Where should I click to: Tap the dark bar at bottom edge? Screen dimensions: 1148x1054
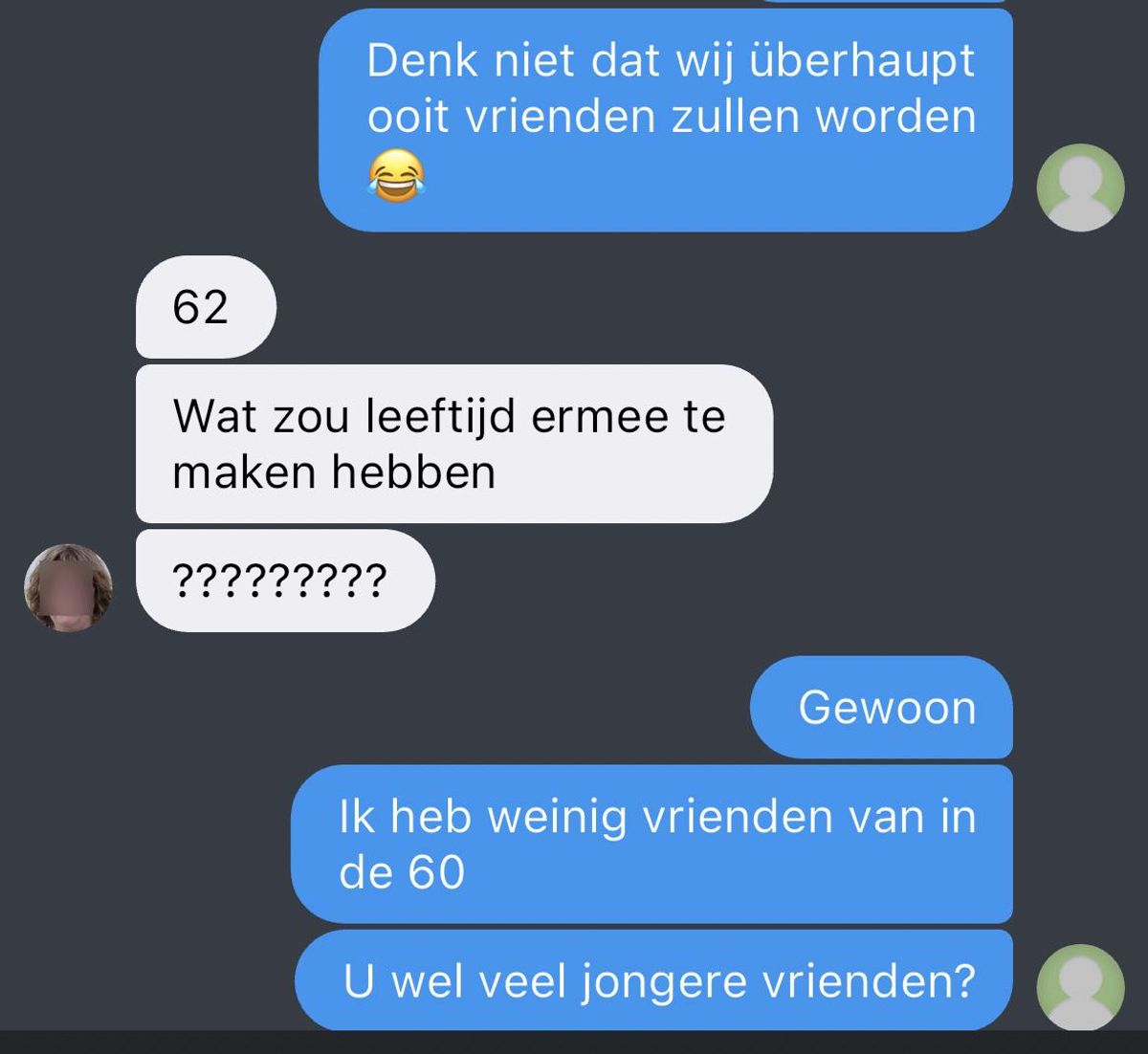click(574, 1043)
